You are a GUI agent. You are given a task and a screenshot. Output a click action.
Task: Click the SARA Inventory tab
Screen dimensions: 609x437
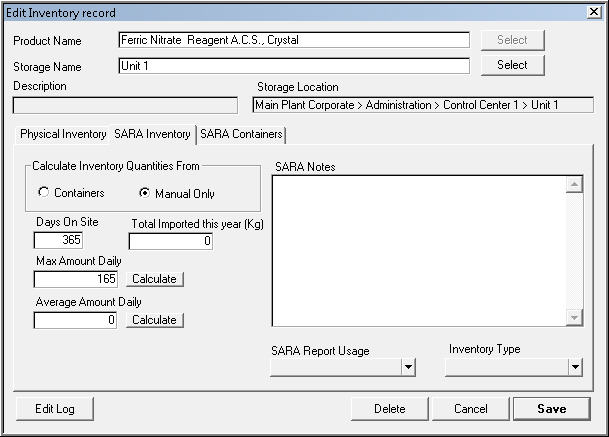152,134
